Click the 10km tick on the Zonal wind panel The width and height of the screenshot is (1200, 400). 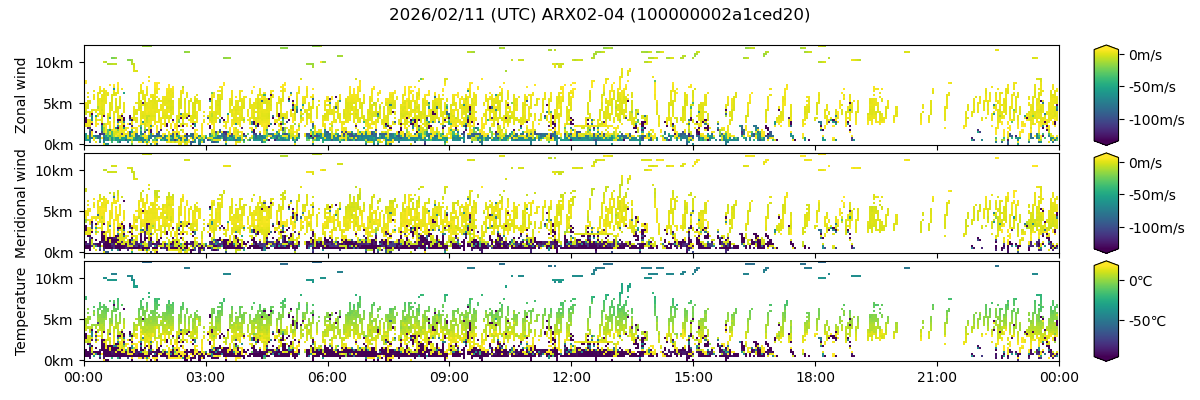(59, 62)
